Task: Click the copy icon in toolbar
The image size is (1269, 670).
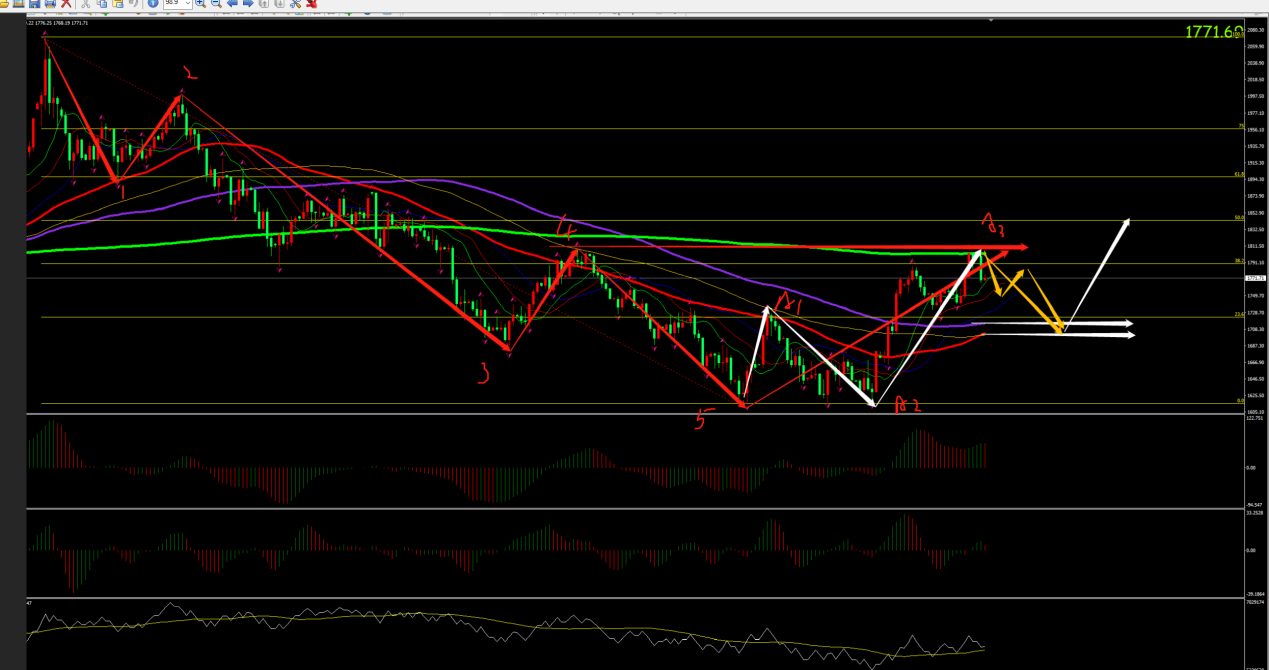Action: click(x=102, y=3)
